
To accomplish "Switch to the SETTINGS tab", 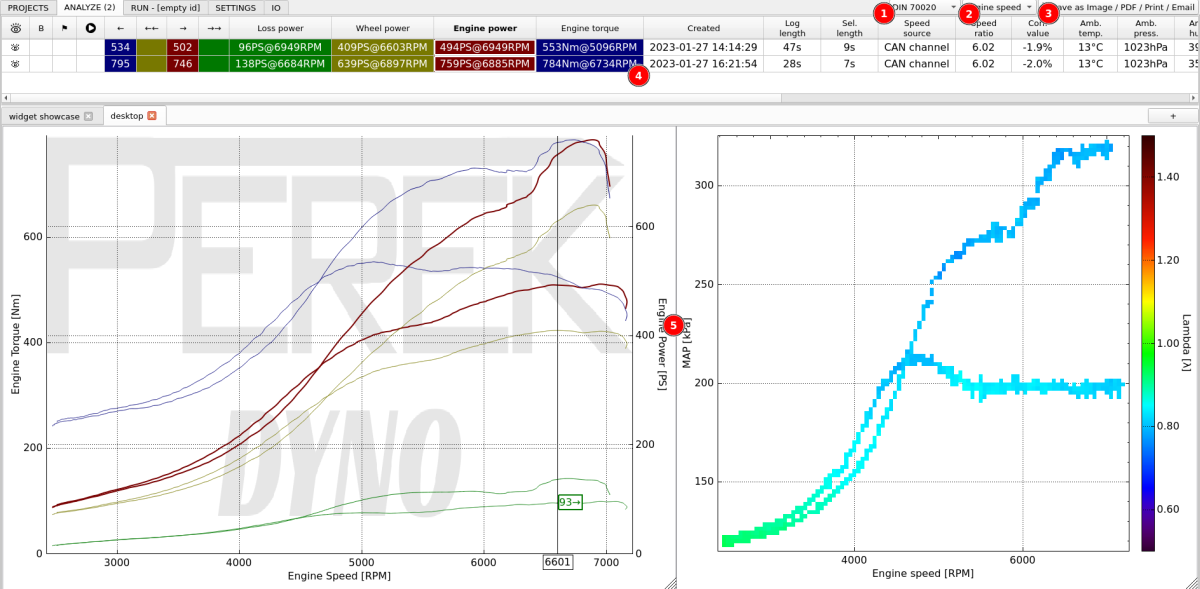I will [x=236, y=7].
